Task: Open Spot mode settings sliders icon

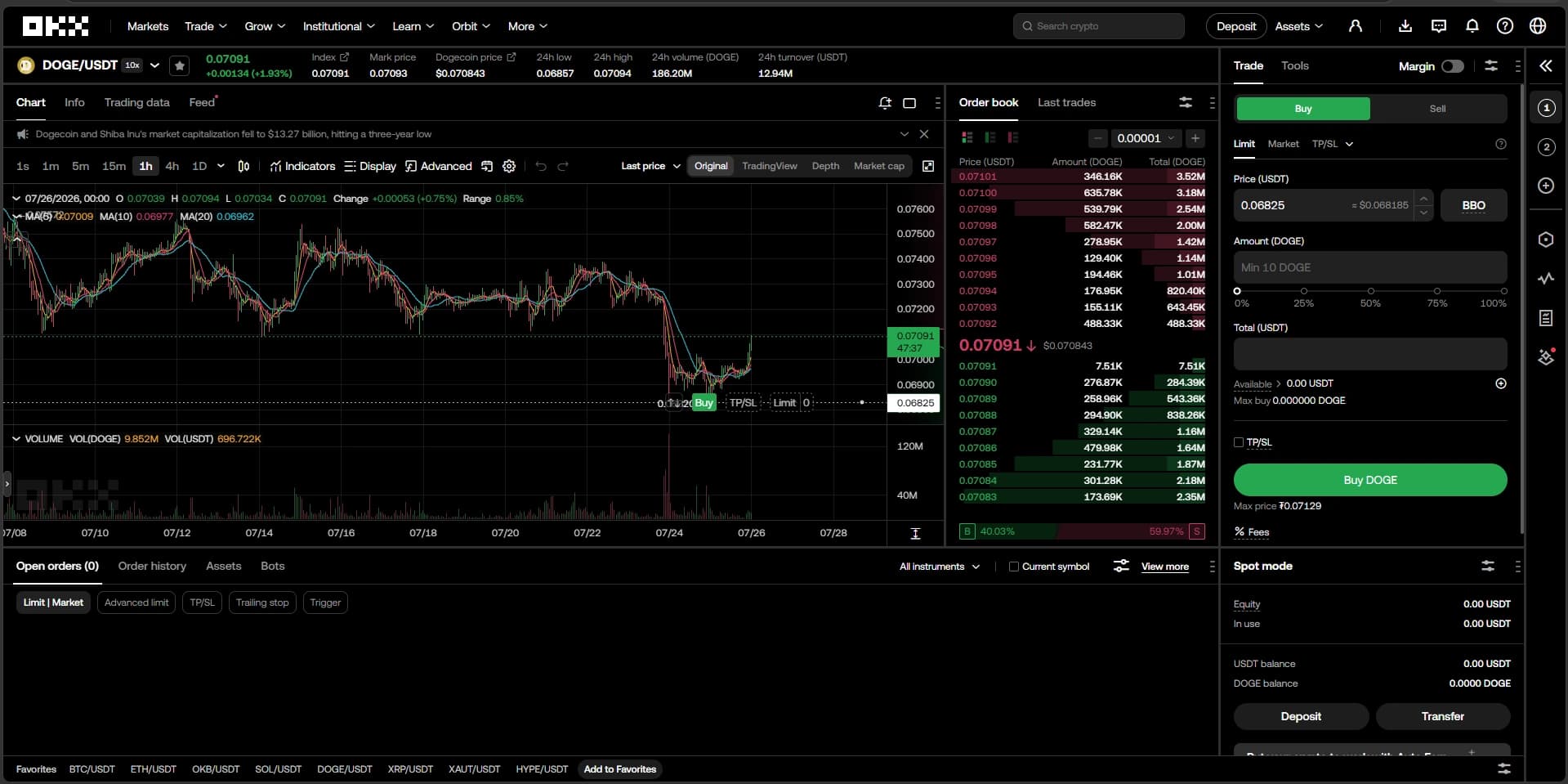Action: tap(1488, 566)
